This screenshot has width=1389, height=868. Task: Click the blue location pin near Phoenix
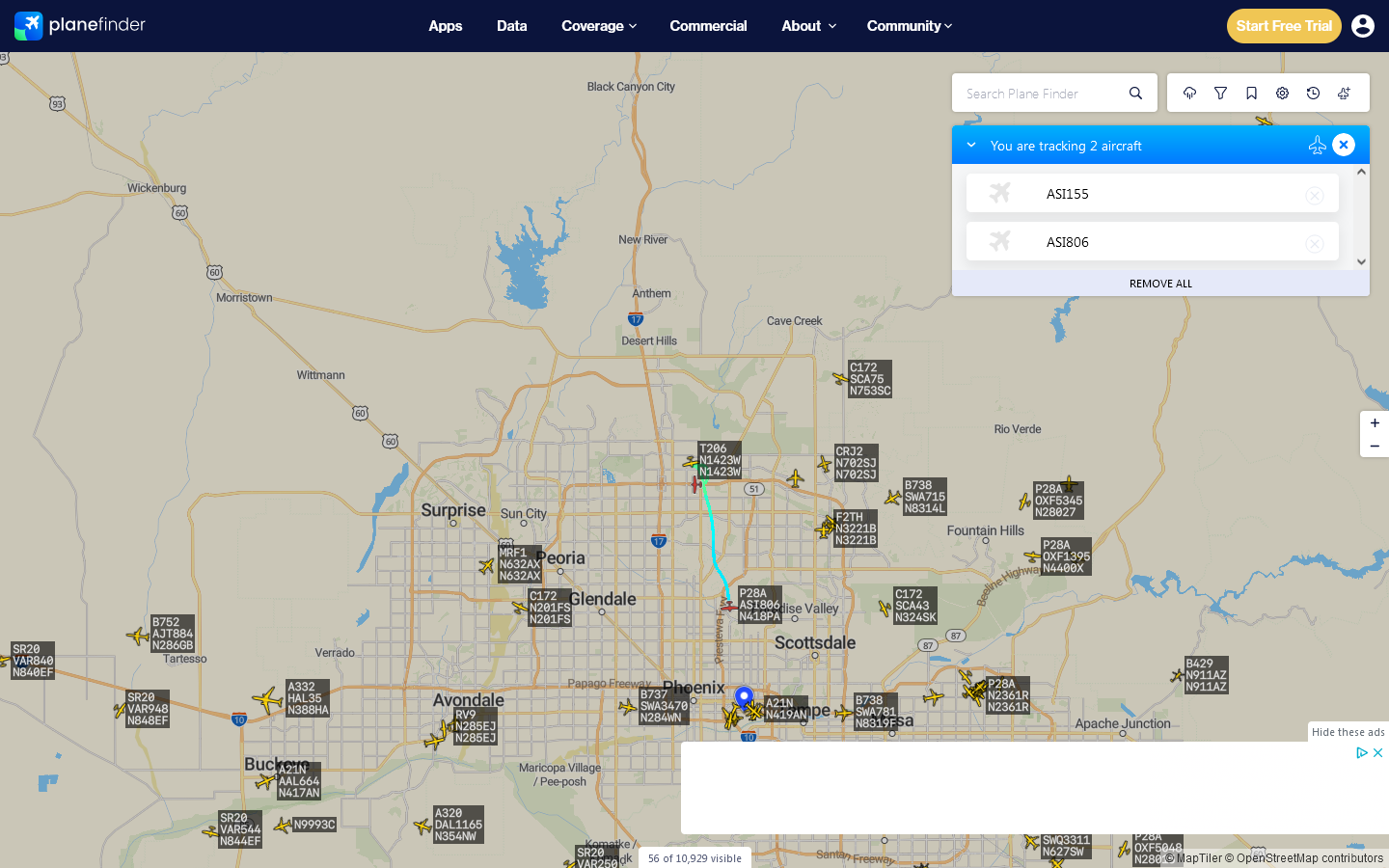pos(744,697)
